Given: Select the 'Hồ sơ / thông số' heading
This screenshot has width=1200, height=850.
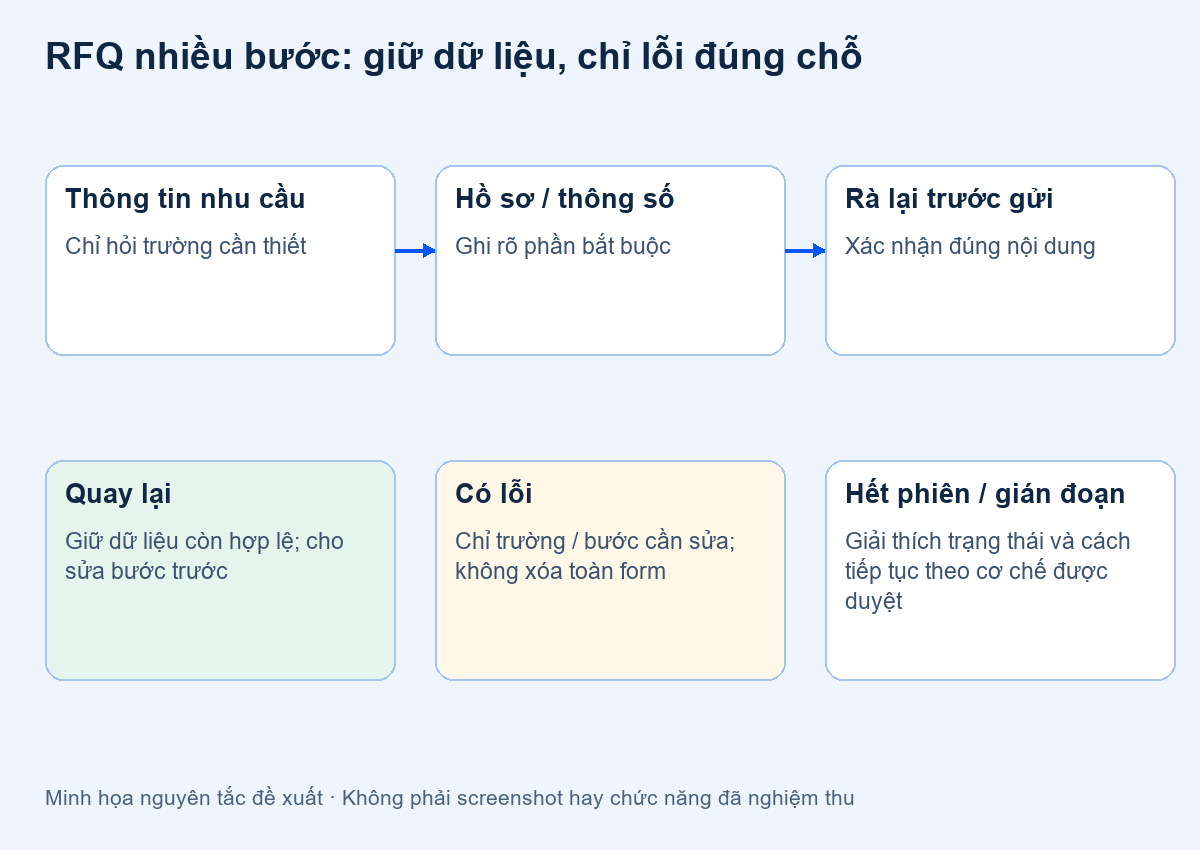Looking at the screenshot, I should pyautogui.click(x=565, y=199).
